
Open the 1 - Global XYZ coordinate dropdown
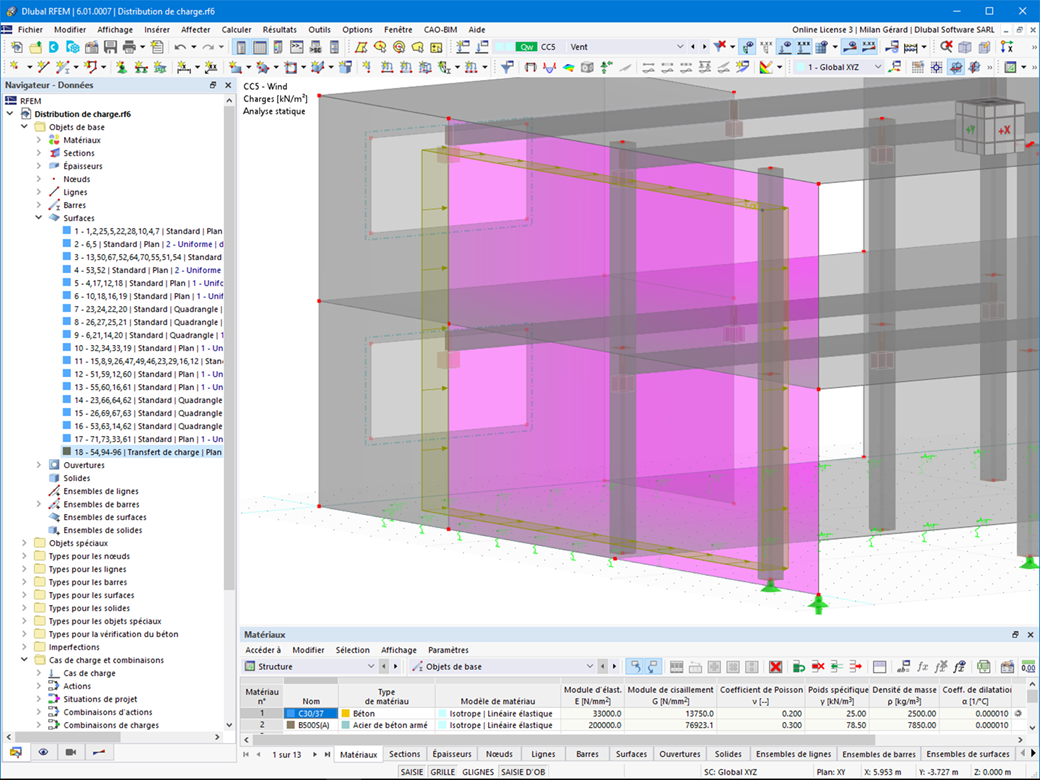click(x=878, y=67)
